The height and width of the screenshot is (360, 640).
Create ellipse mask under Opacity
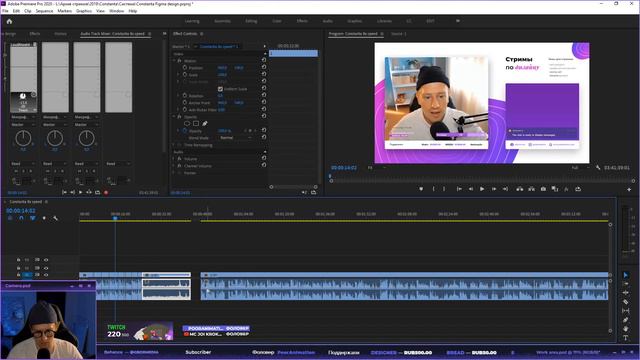(187, 123)
